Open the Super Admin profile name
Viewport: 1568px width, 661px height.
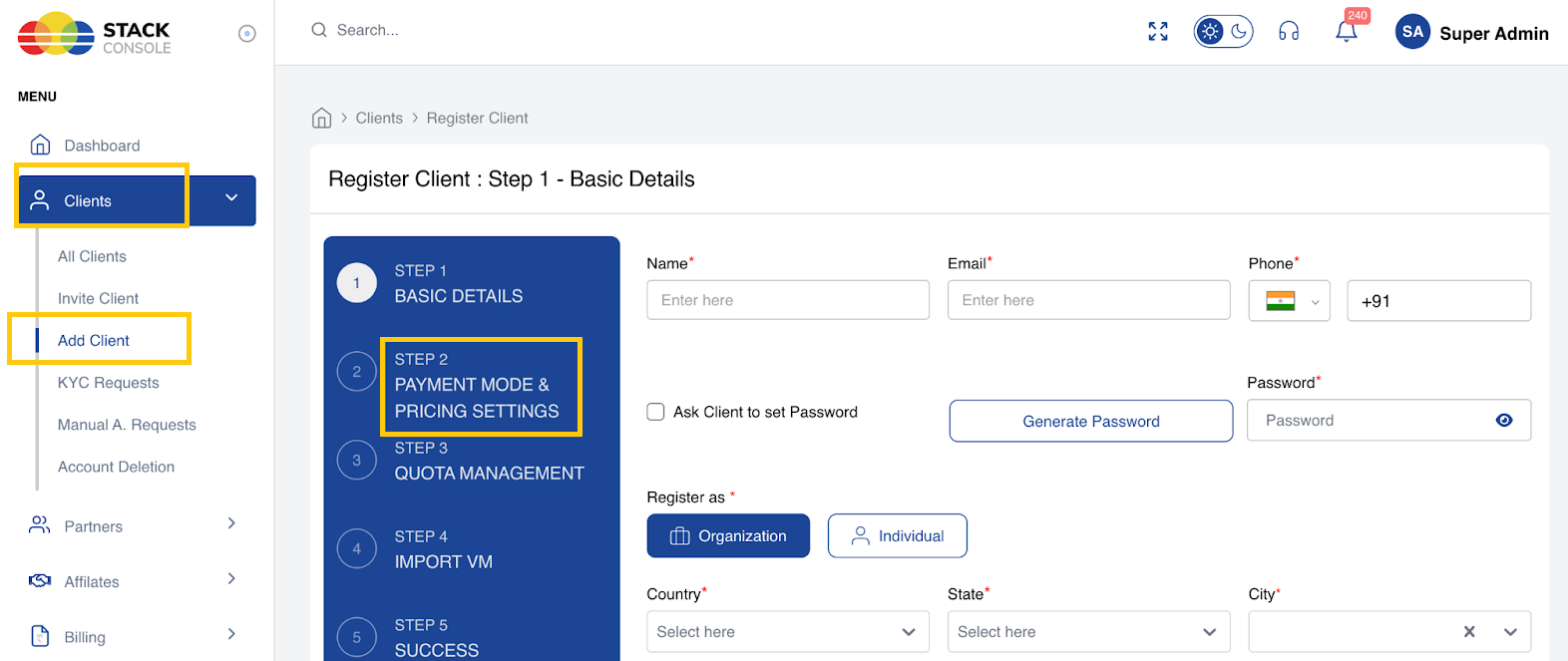[x=1493, y=33]
